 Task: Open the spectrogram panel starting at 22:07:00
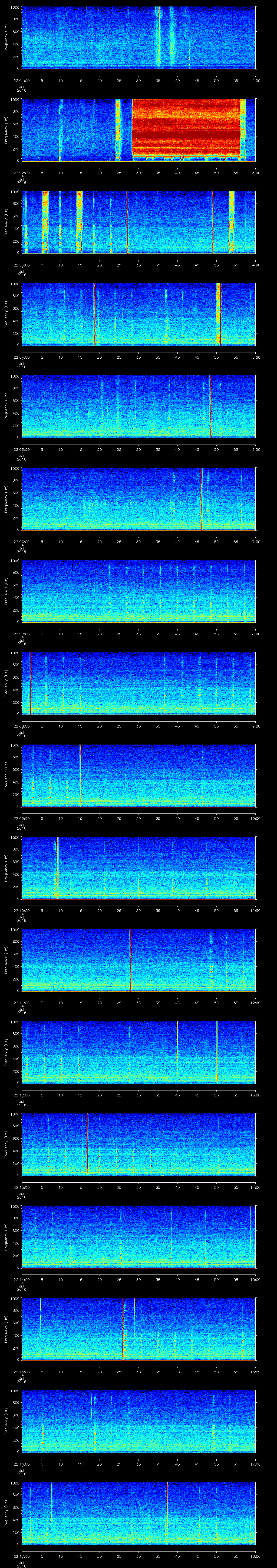(139, 590)
